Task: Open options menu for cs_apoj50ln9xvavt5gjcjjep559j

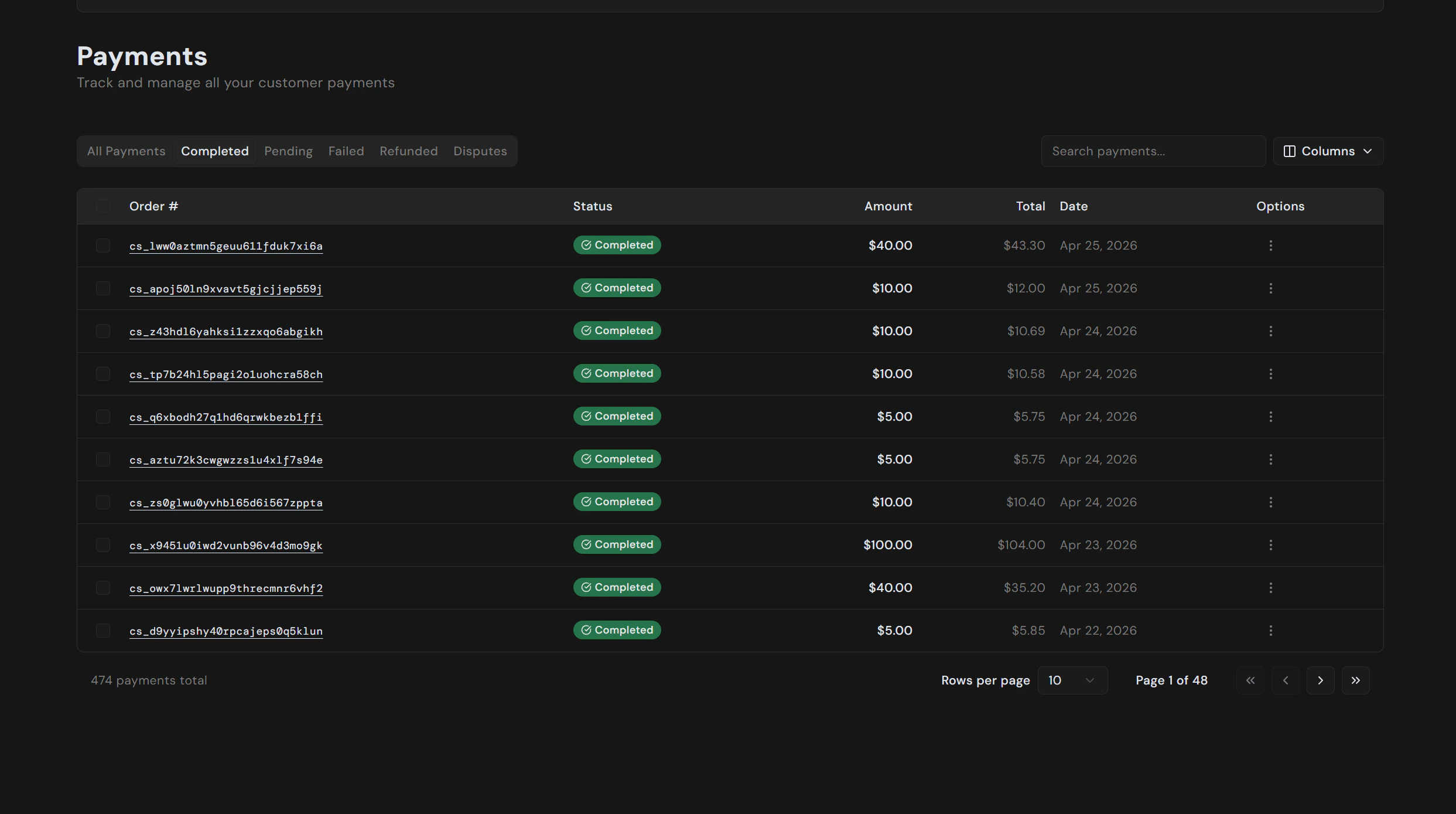Action: 1270,288
